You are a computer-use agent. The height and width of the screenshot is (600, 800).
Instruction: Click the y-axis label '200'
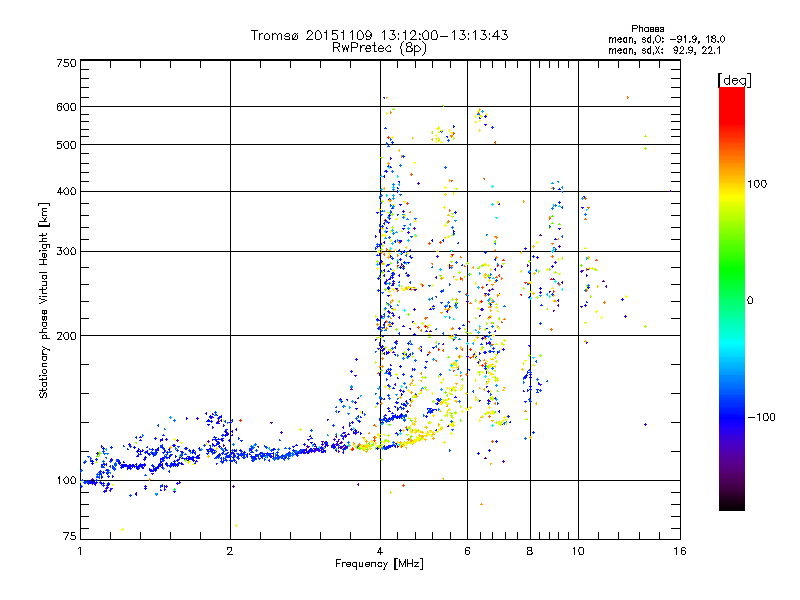click(66, 336)
